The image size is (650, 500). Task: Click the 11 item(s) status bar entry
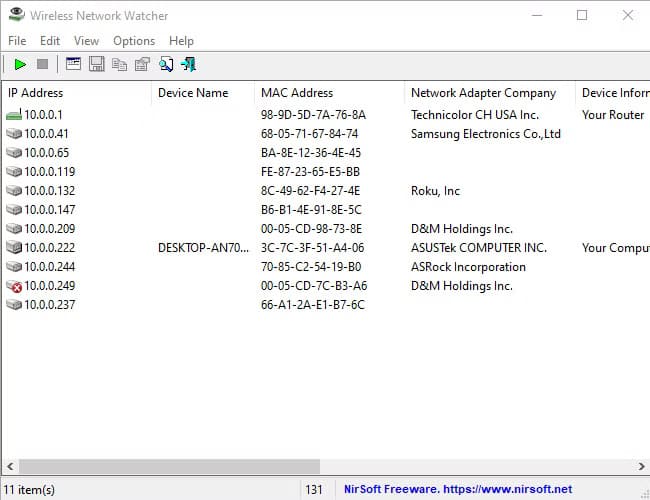[x=29, y=490]
